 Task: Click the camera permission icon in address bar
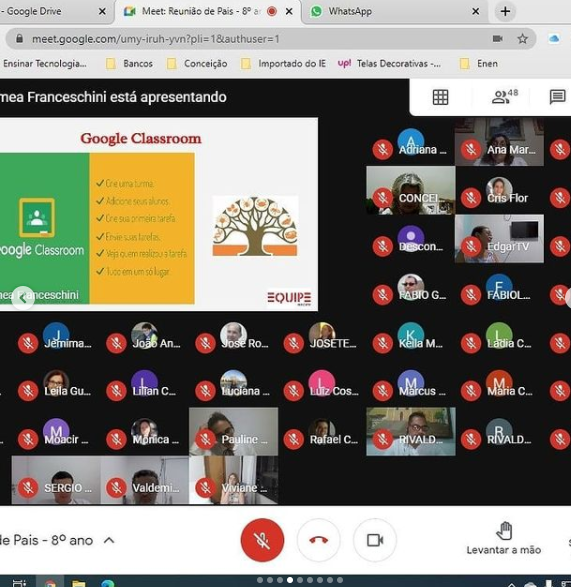point(497,39)
